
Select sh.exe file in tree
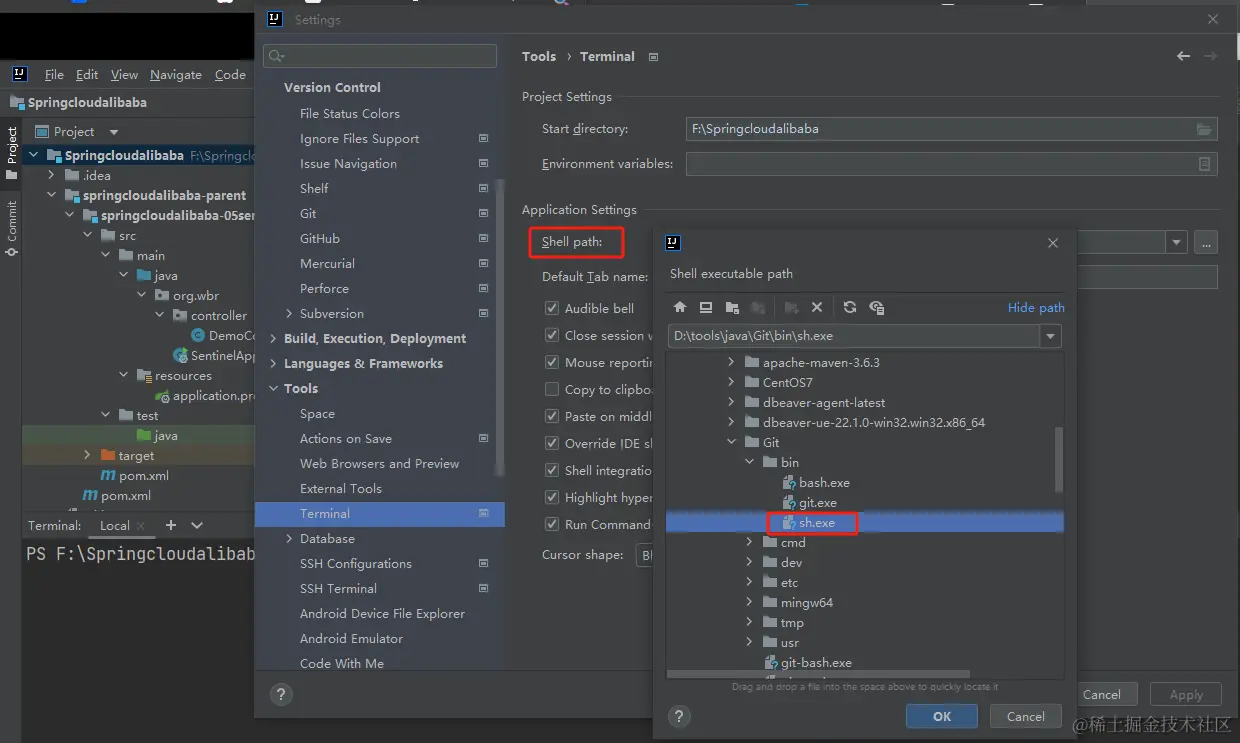click(x=816, y=522)
